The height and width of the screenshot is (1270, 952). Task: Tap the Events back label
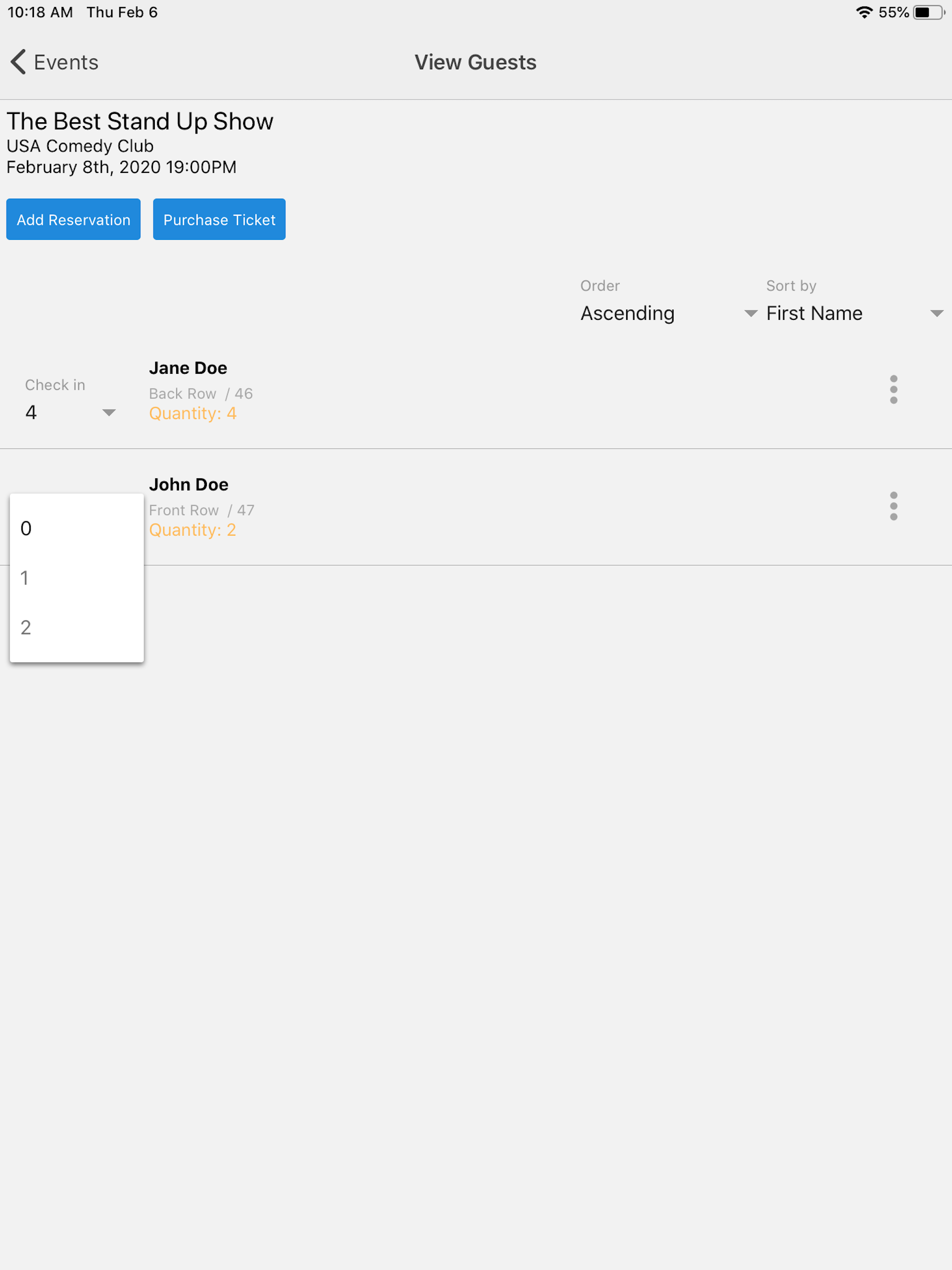(66, 62)
